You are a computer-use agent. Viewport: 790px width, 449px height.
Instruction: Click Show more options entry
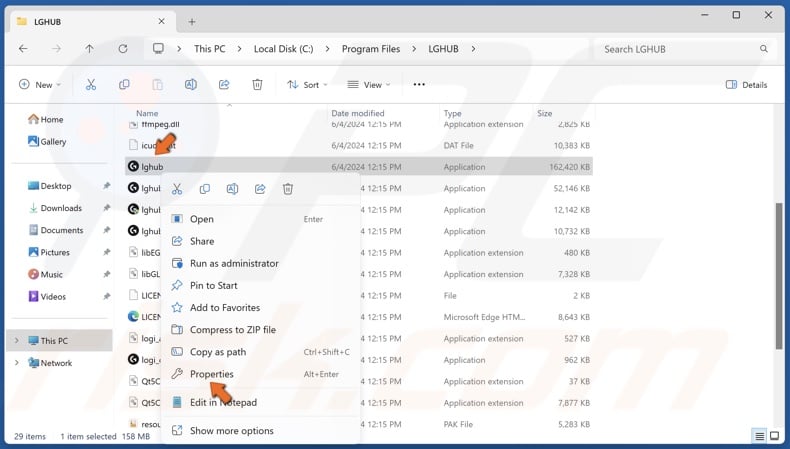click(x=231, y=431)
